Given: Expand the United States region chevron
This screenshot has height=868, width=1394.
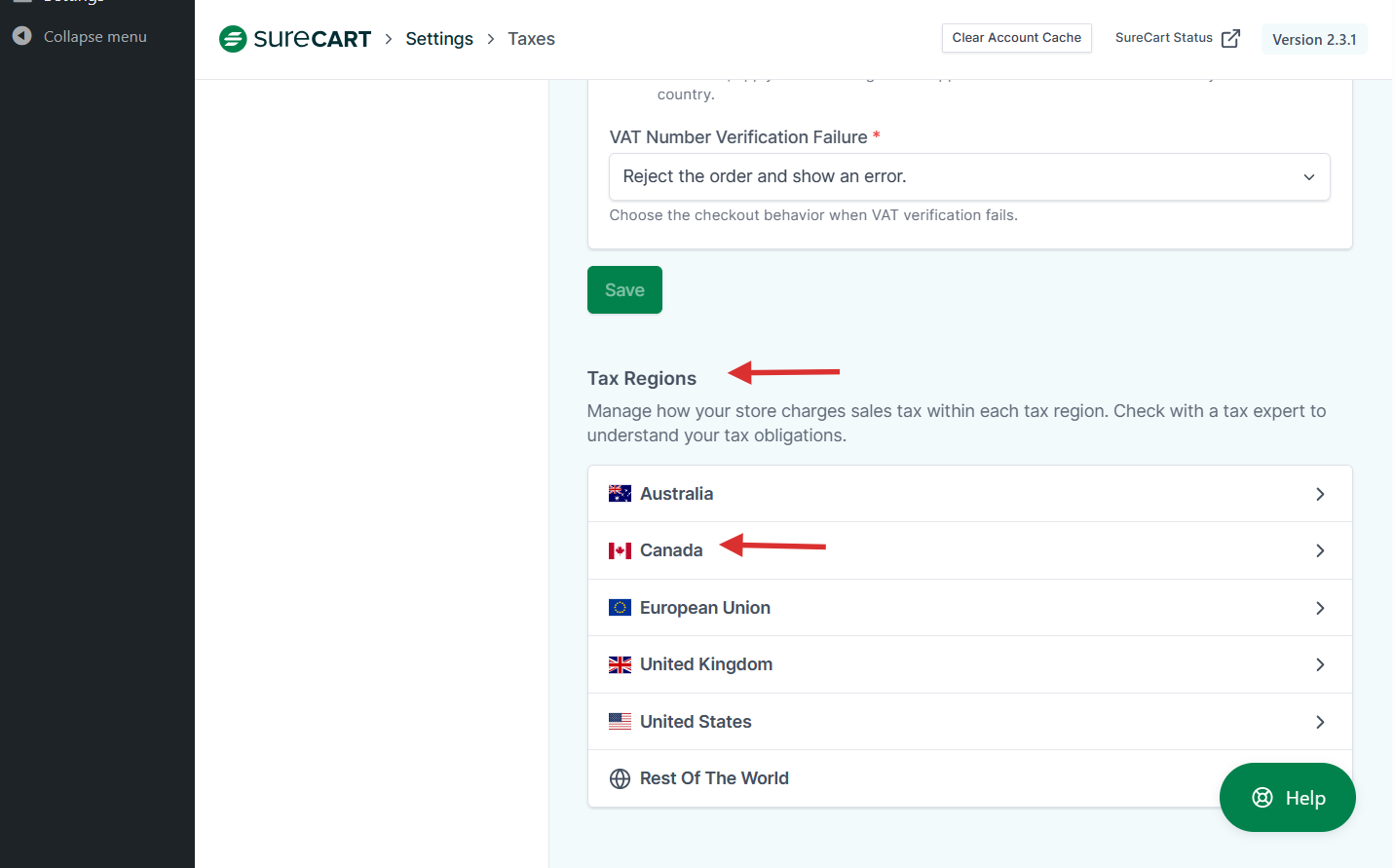Looking at the screenshot, I should click(1320, 722).
